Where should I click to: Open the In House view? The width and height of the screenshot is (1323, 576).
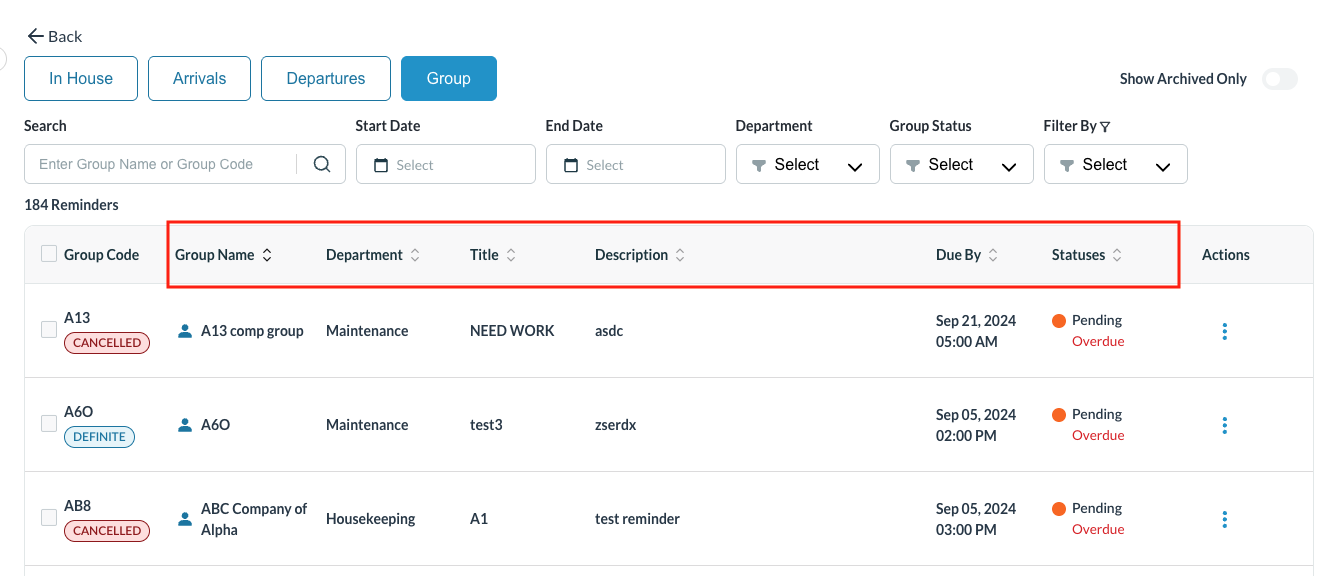click(x=81, y=79)
